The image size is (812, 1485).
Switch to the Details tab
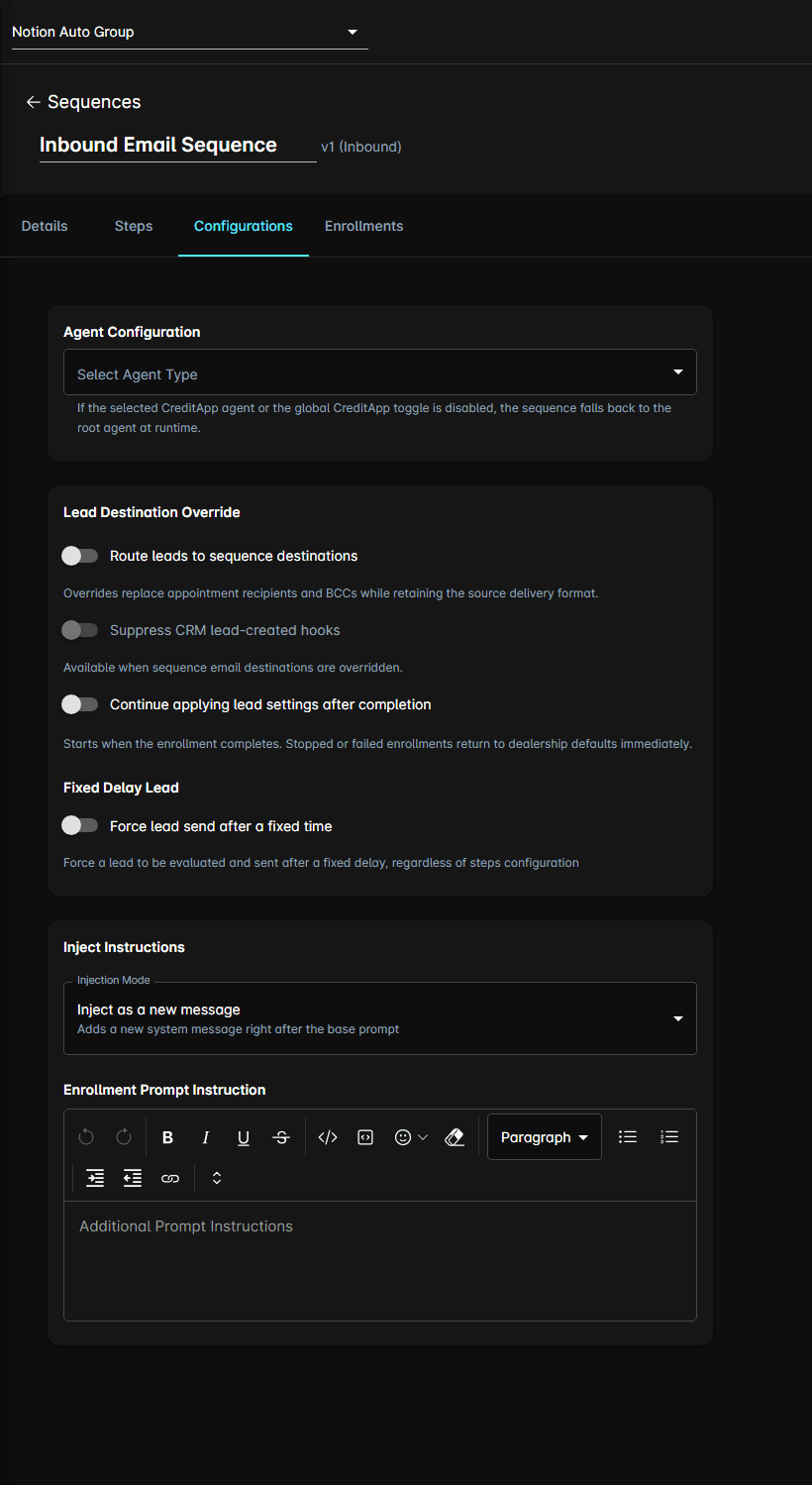click(x=45, y=226)
